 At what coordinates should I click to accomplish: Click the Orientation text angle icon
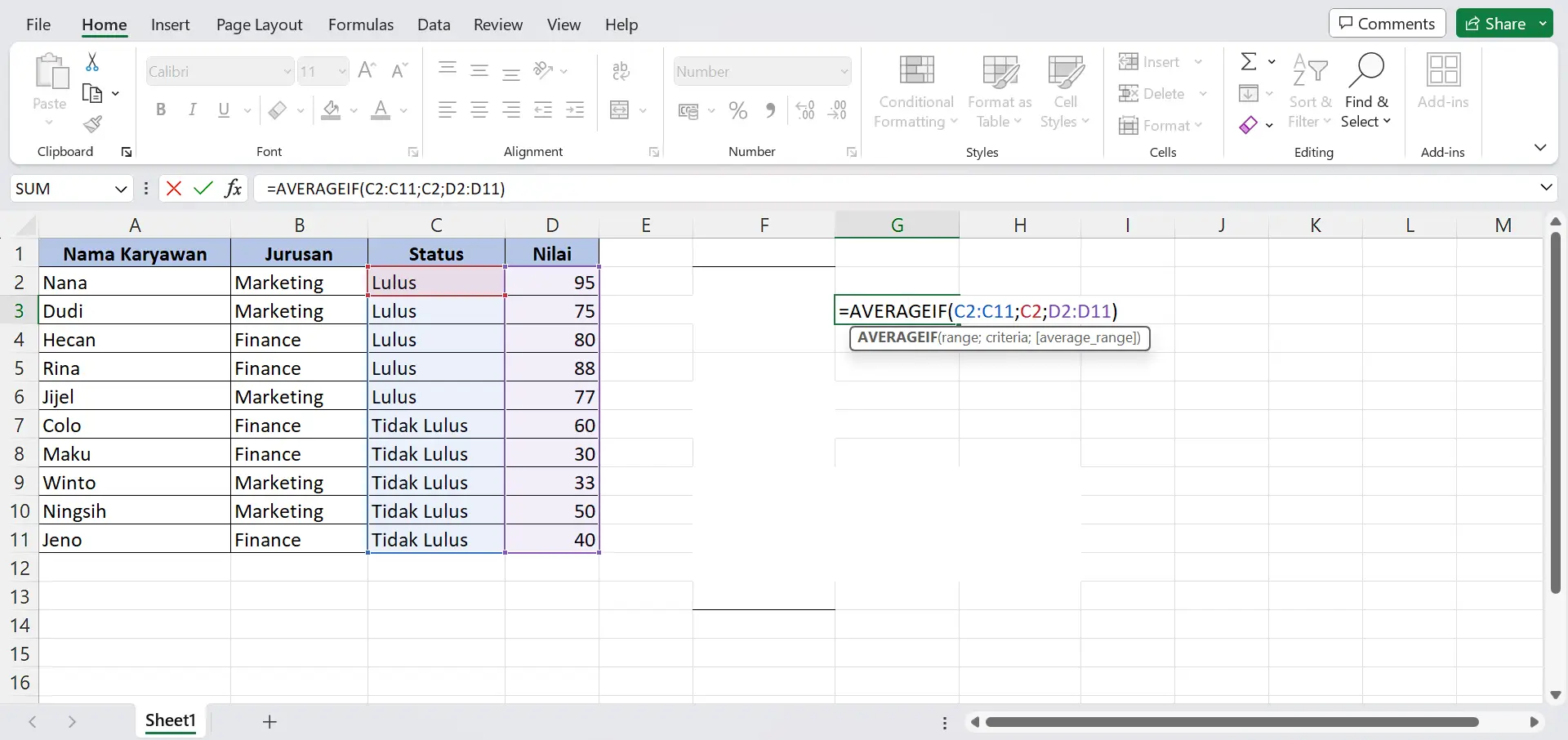543,70
